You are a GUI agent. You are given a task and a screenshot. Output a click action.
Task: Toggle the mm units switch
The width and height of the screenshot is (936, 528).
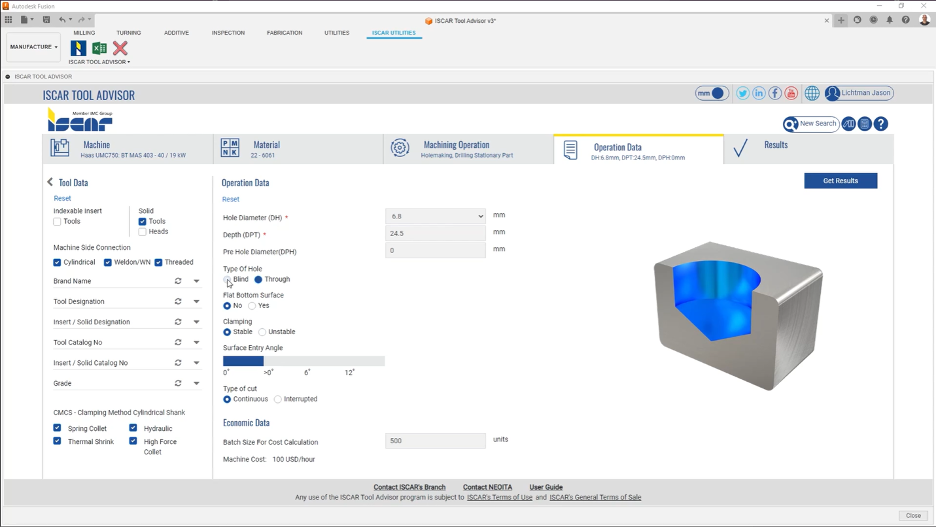click(x=712, y=93)
